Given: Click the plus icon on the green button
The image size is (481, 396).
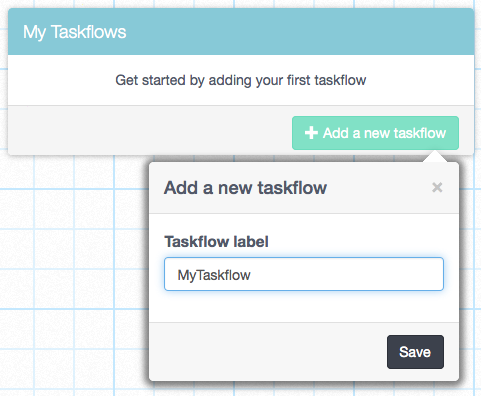Looking at the screenshot, I should coord(311,133).
